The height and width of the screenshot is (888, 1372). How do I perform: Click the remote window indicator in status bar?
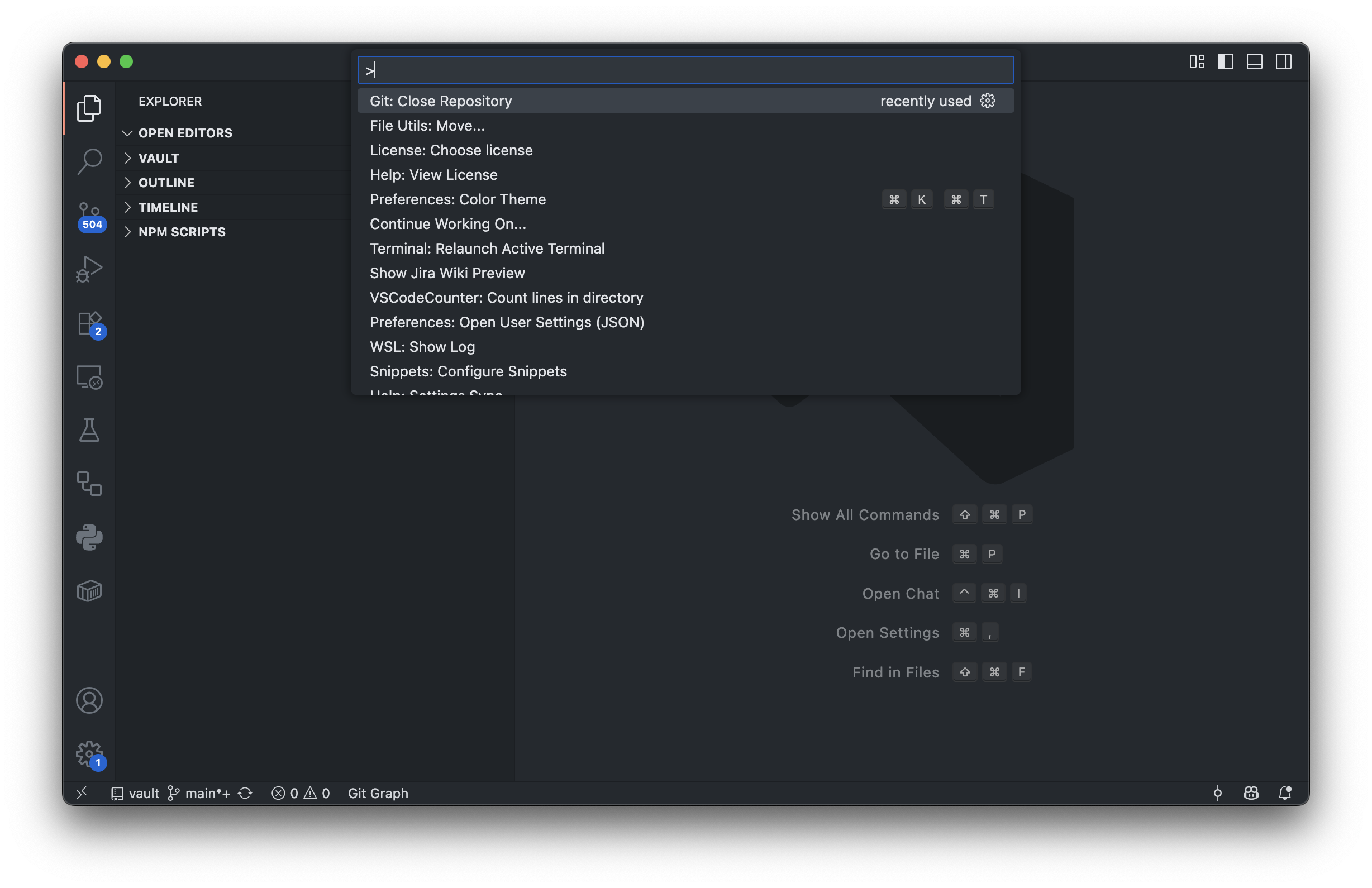[x=82, y=793]
